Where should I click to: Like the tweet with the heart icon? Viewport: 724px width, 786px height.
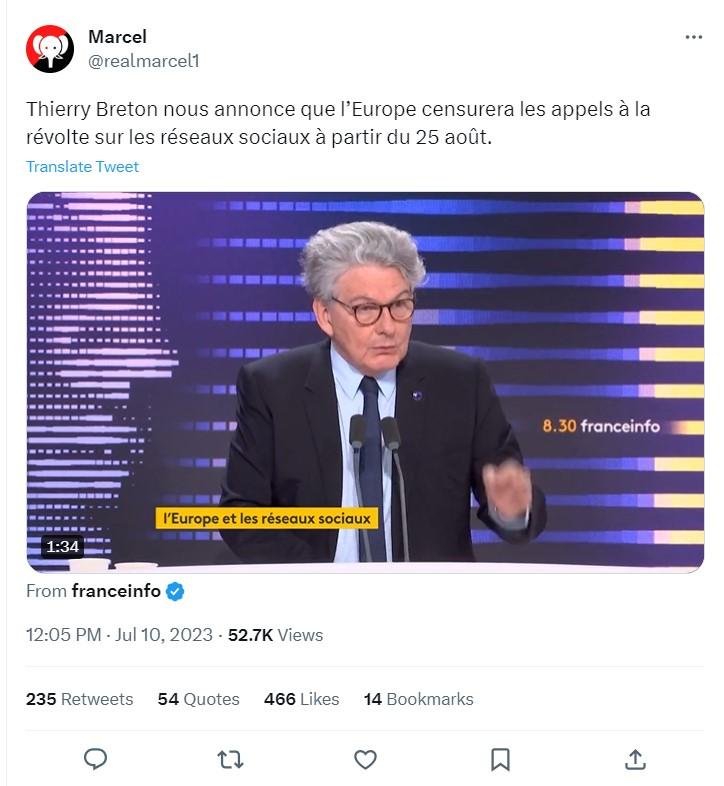[365, 759]
